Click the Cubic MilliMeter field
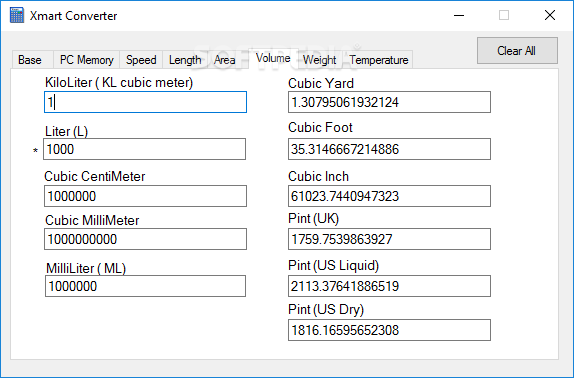Image resolution: width=574 pixels, height=378 pixels. [x=145, y=239]
